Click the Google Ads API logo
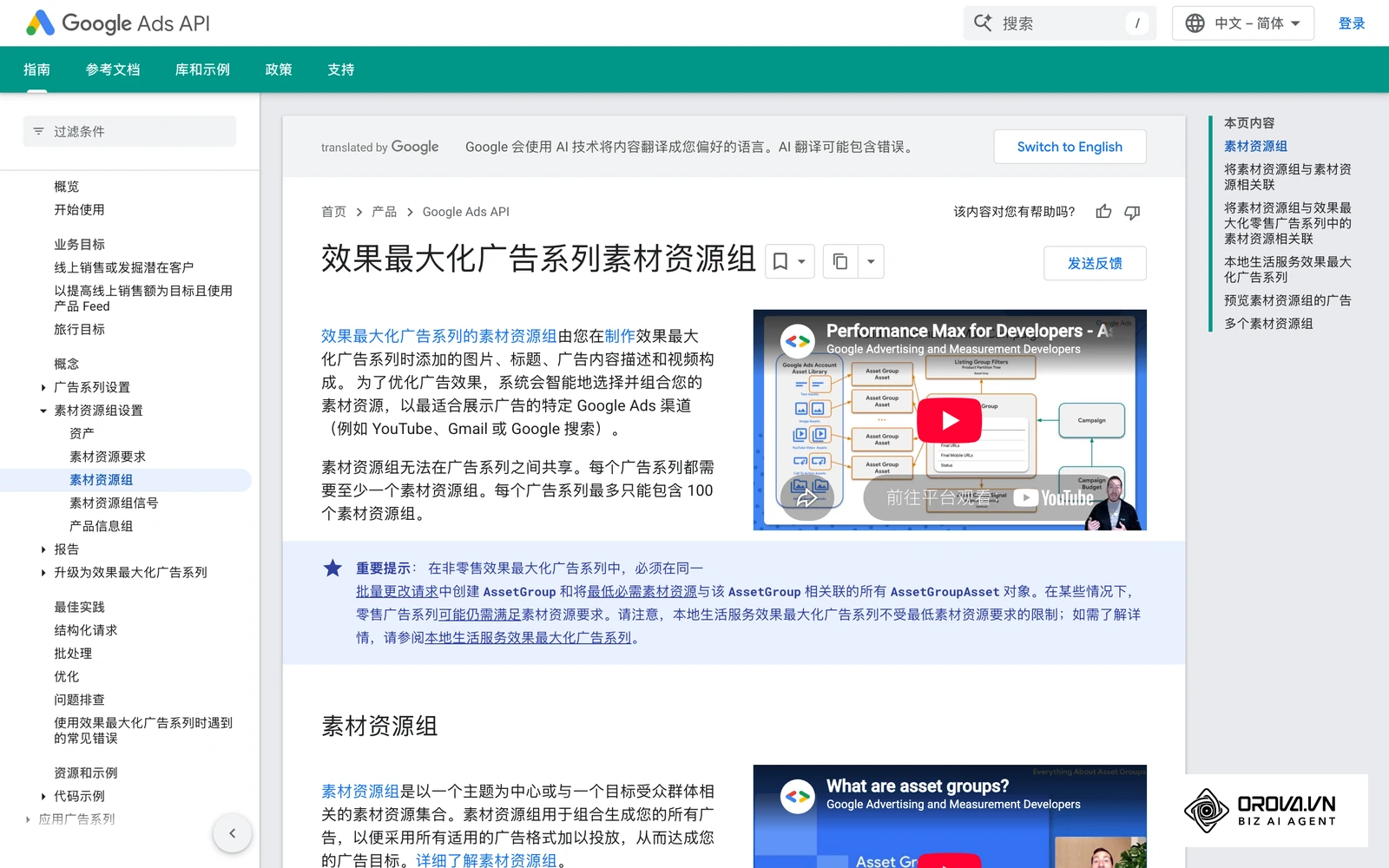This screenshot has width=1389, height=868. [119, 23]
